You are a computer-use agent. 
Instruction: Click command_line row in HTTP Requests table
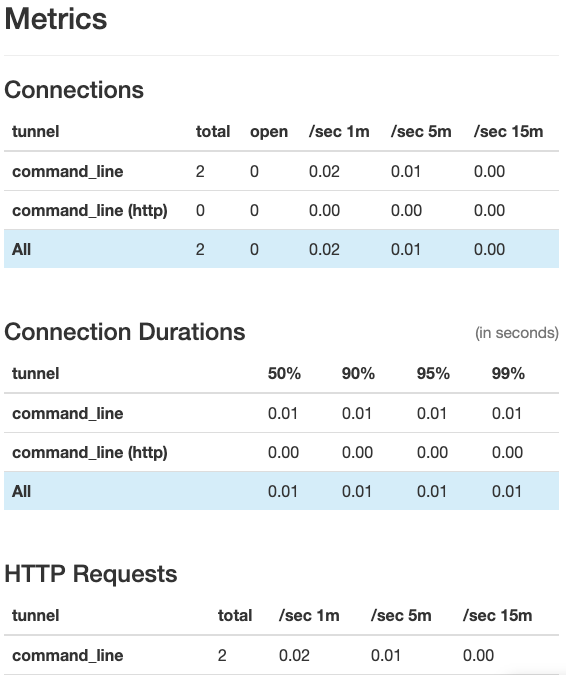pos(281,655)
